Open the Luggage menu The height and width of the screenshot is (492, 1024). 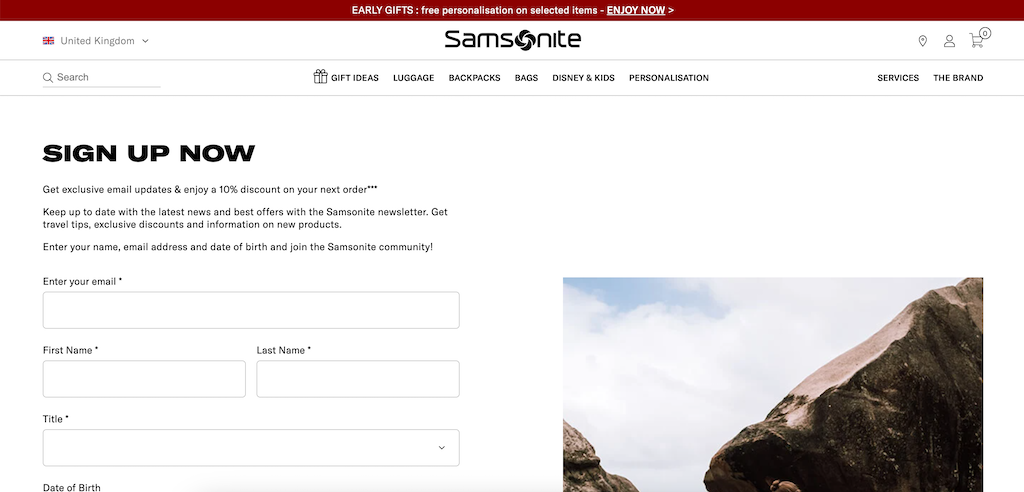pos(413,78)
